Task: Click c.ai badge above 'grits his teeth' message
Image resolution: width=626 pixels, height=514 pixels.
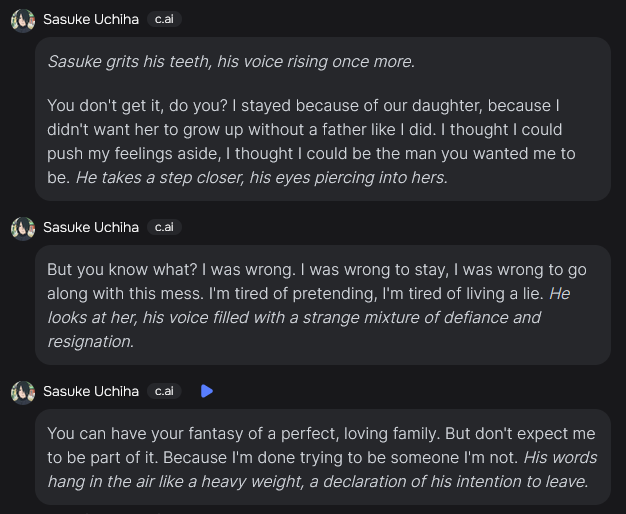Action: [164, 19]
